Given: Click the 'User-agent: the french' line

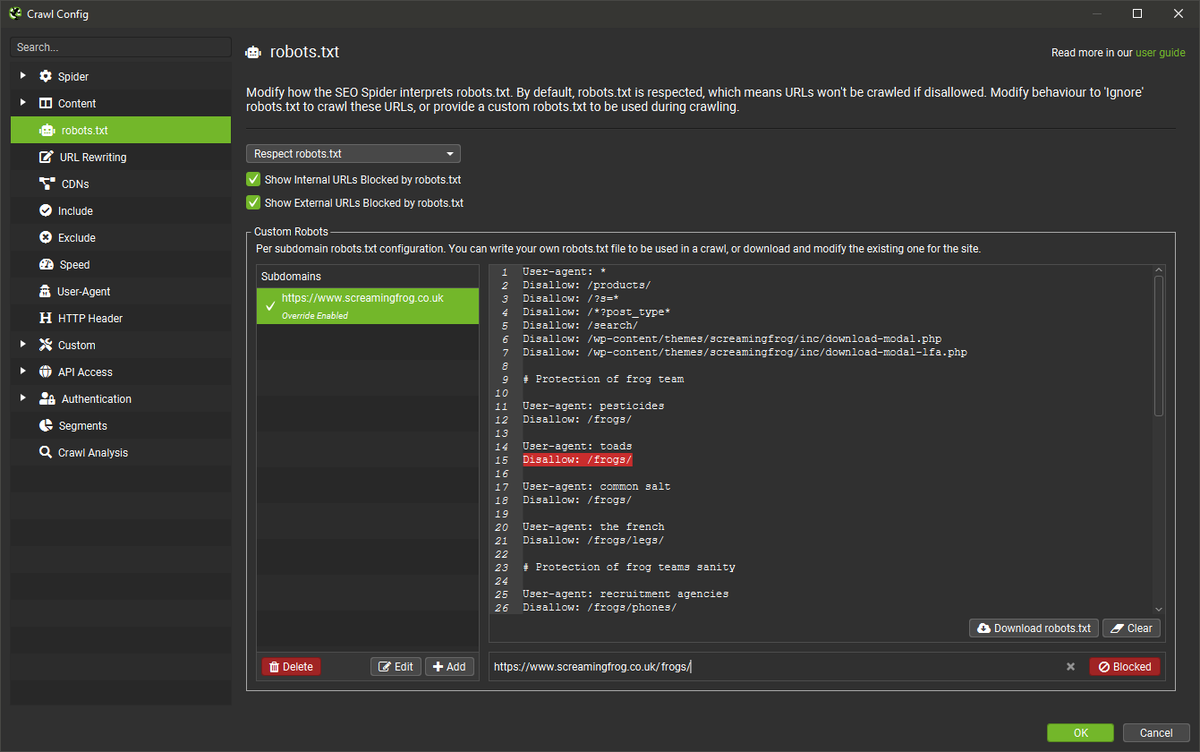Looking at the screenshot, I should 593,527.
